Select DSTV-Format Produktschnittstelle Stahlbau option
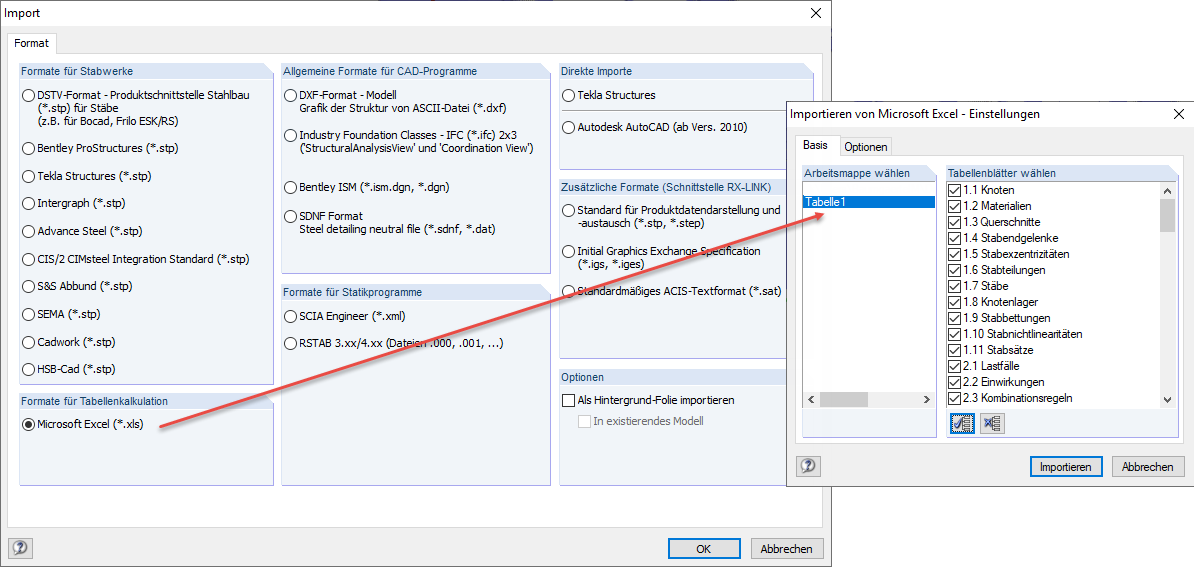 coord(29,96)
